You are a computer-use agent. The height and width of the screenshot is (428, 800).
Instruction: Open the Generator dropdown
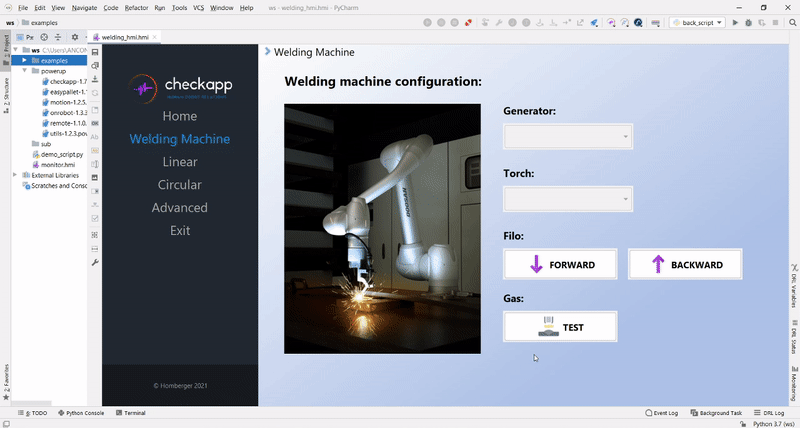point(568,137)
